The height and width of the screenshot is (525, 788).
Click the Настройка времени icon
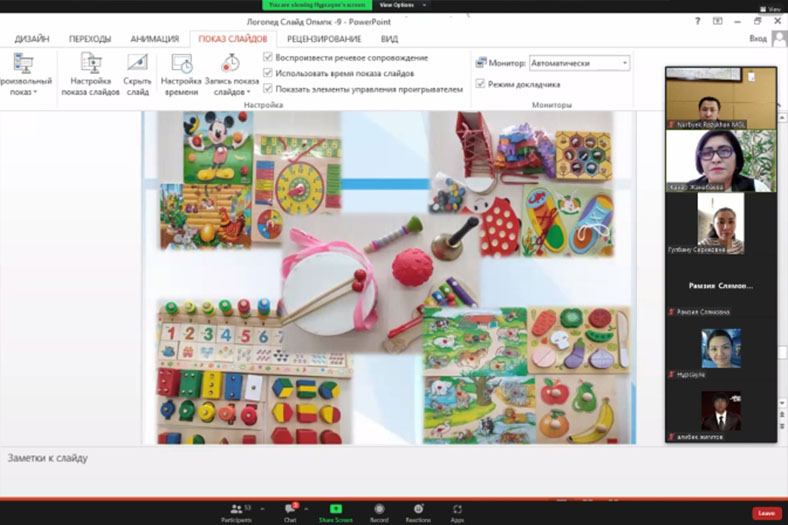(x=181, y=64)
